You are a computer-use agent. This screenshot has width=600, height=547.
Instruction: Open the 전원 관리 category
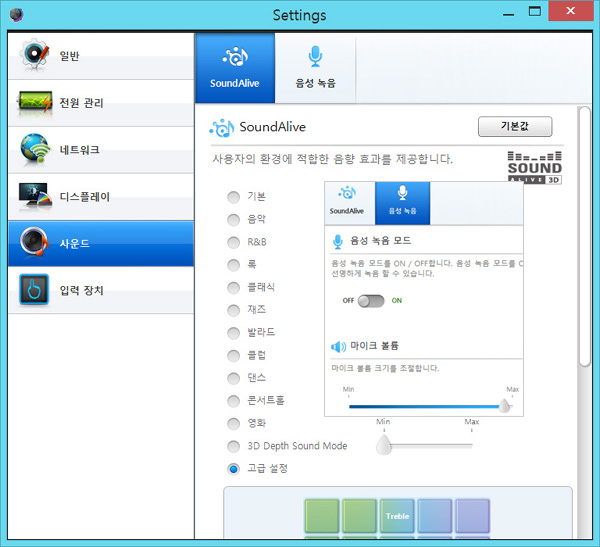click(x=101, y=103)
